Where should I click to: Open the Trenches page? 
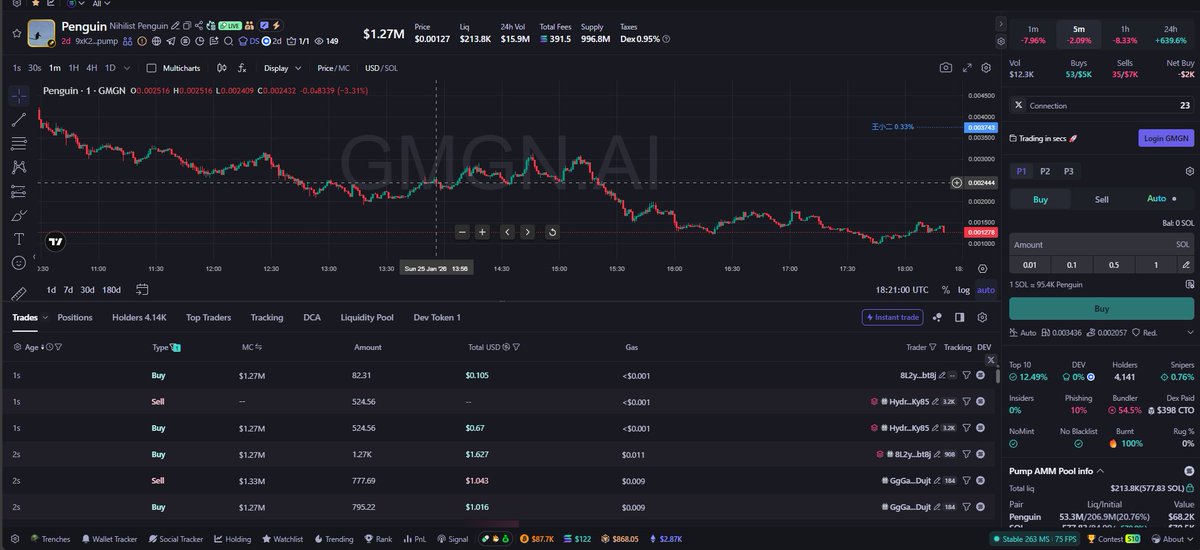coord(50,539)
